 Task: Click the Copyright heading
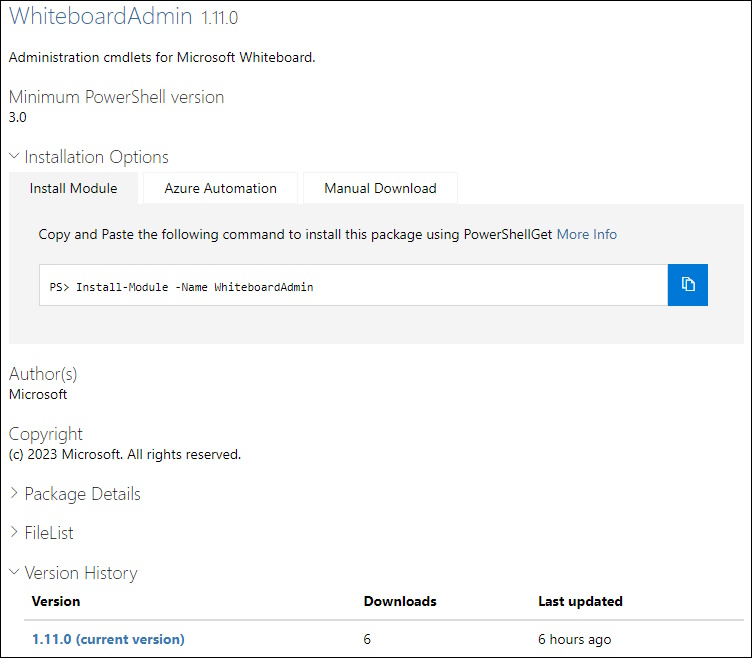[46, 434]
